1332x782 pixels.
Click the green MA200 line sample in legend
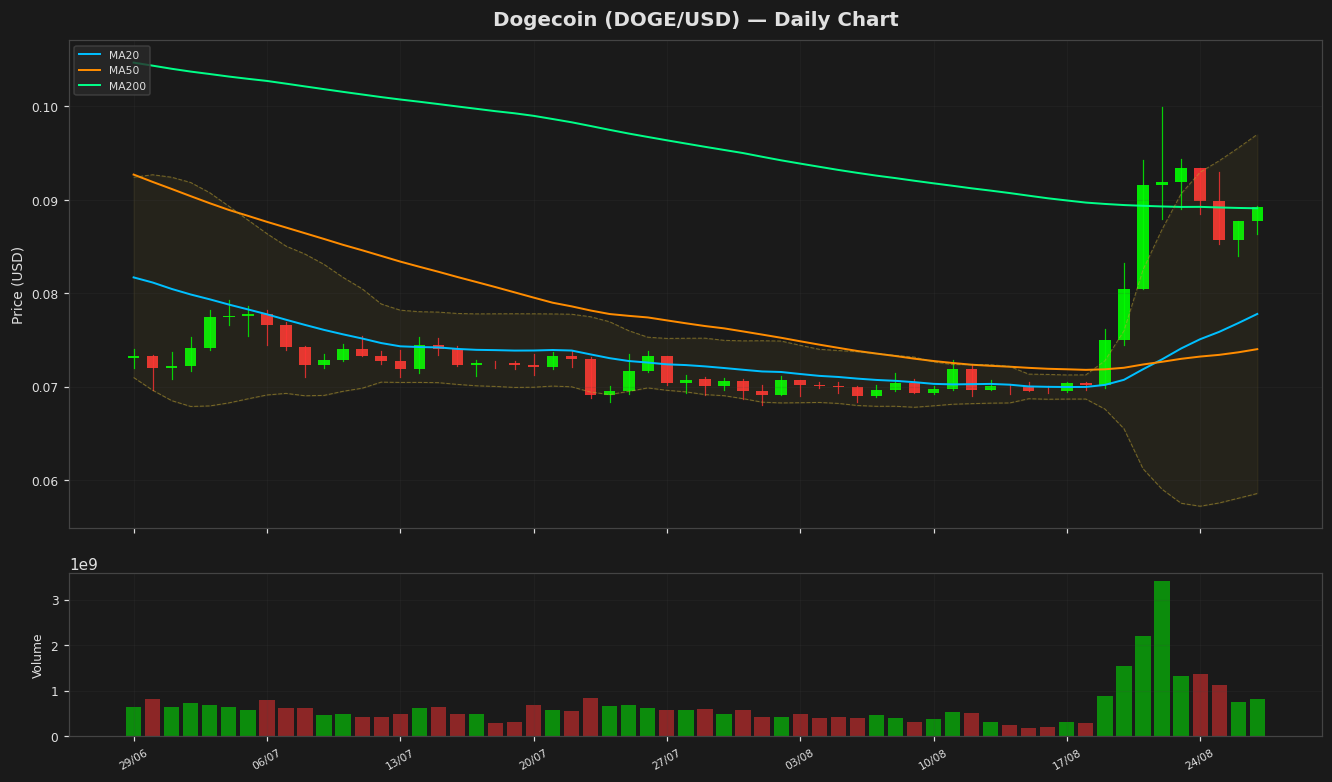click(90, 86)
